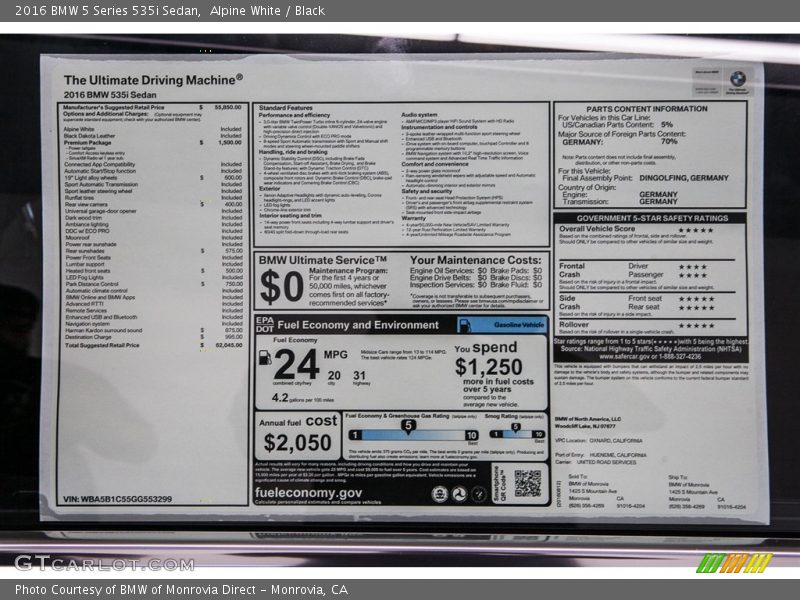
Task: Click the marker 5 on Greenhouse Gas Rating scale
Action: tap(408, 427)
